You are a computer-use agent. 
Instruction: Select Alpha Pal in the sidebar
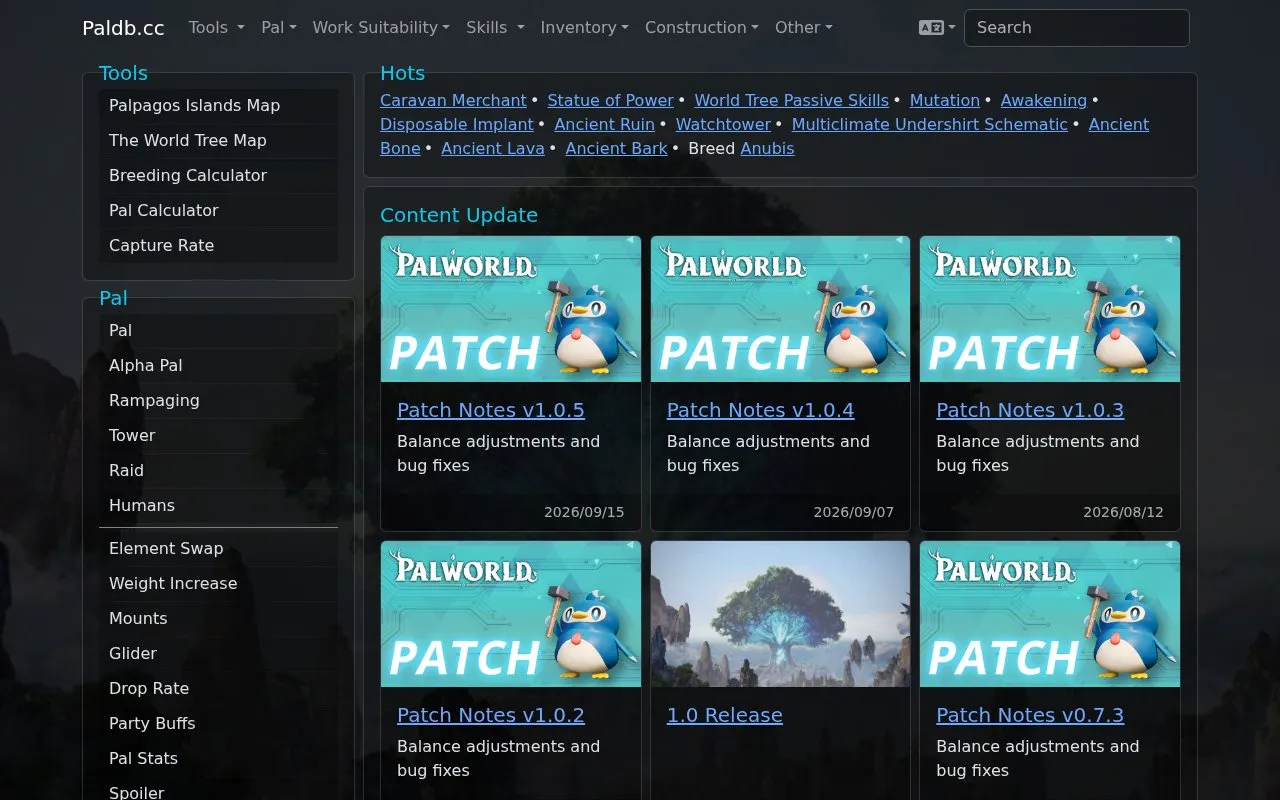pos(218,366)
